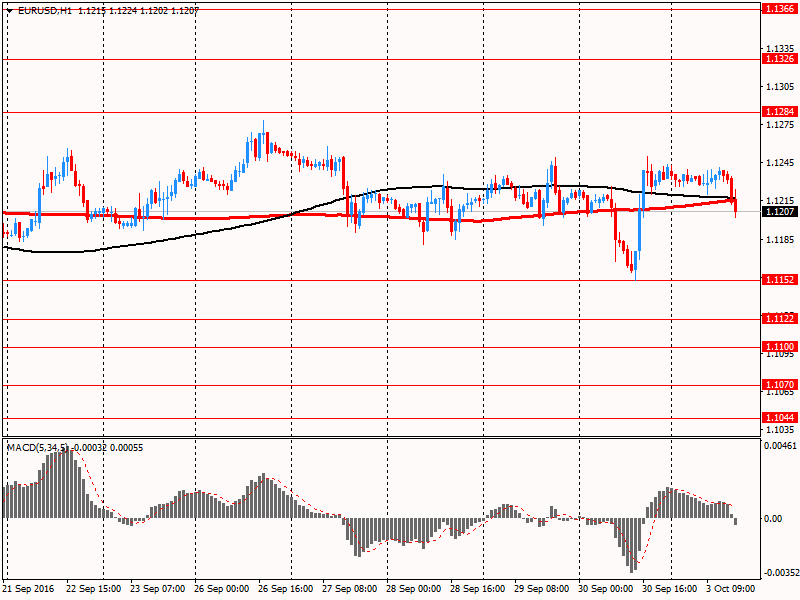Click the 26 Sep 00:00 time label
Screen dimensions: 800x600
tap(222, 589)
